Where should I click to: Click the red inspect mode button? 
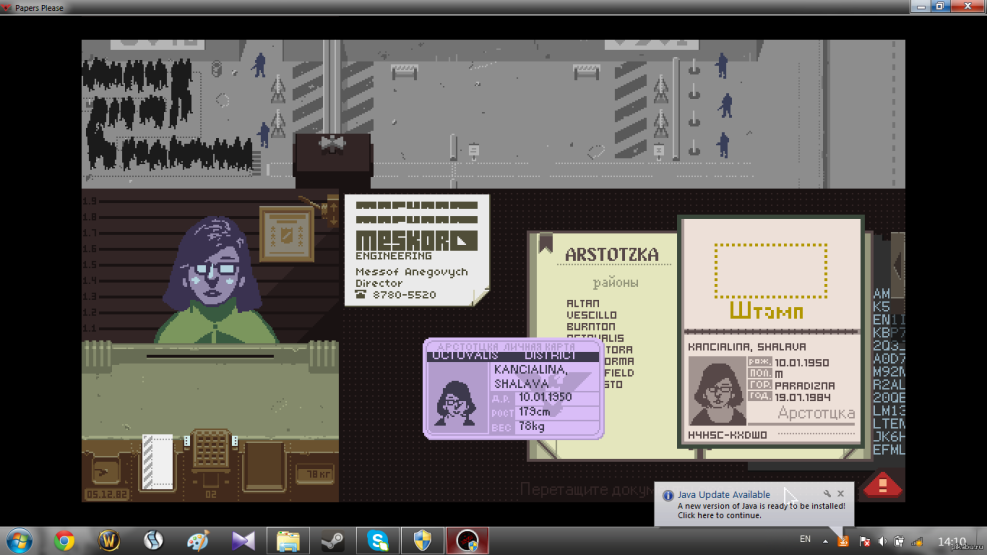click(882, 486)
